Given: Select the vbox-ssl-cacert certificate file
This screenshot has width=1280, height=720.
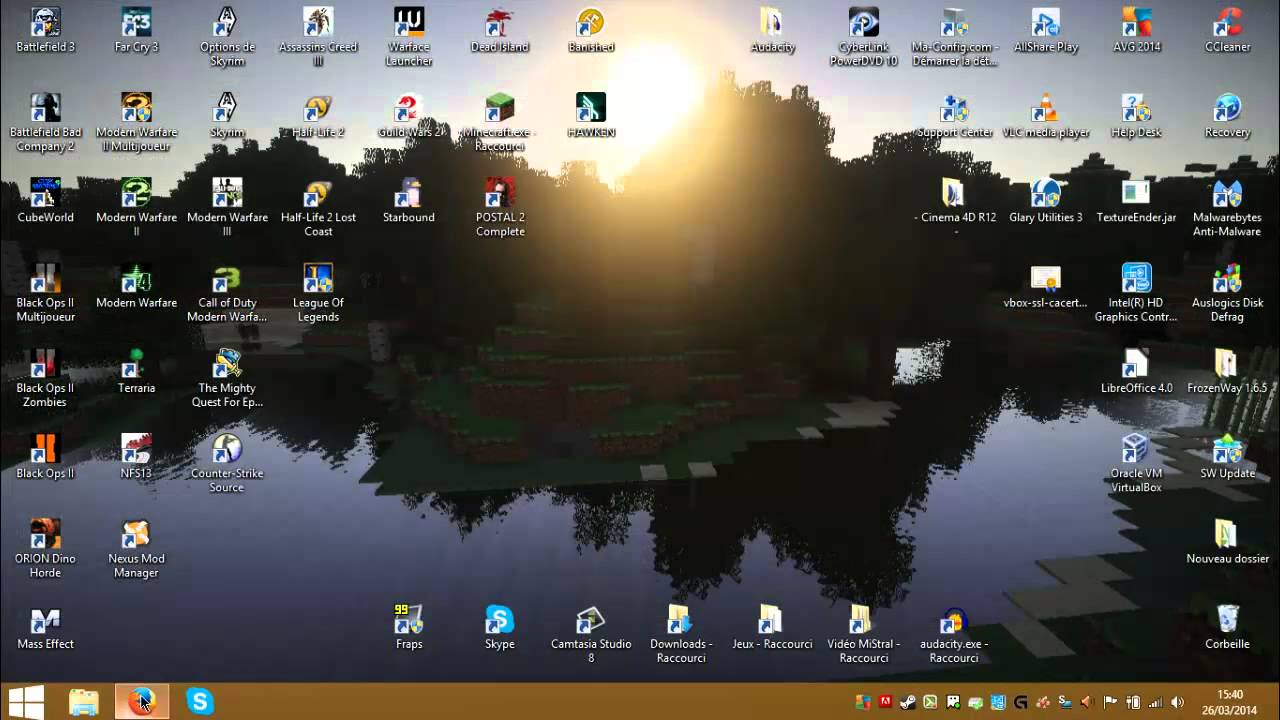Looking at the screenshot, I should click(x=1046, y=277).
